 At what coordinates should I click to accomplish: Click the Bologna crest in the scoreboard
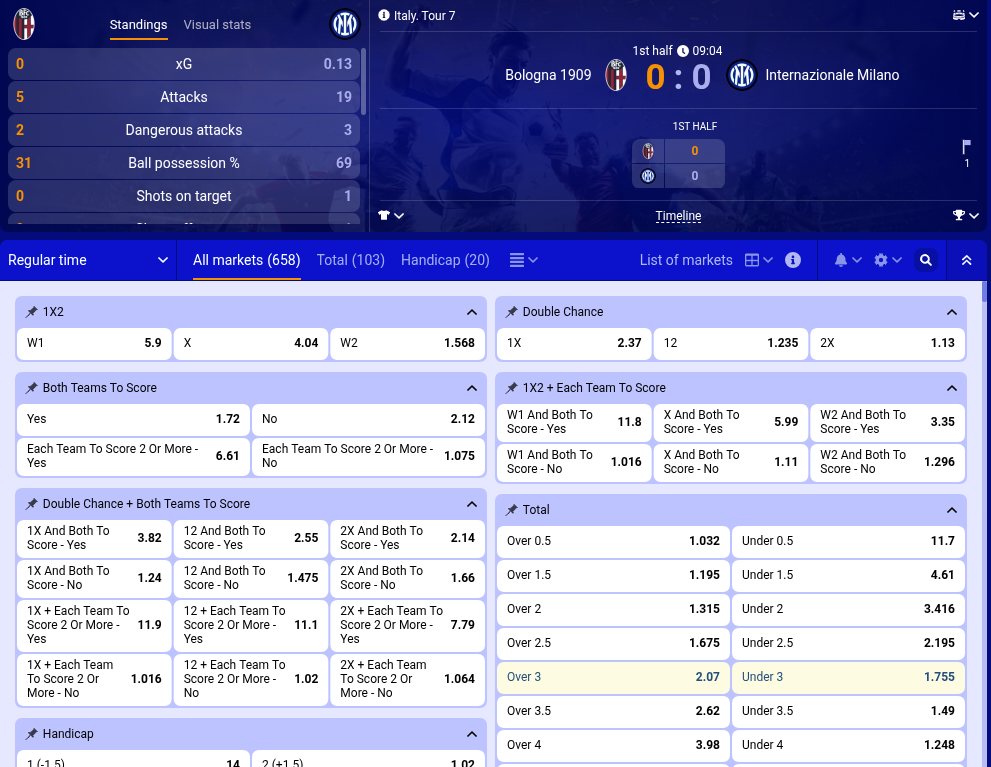coord(616,75)
